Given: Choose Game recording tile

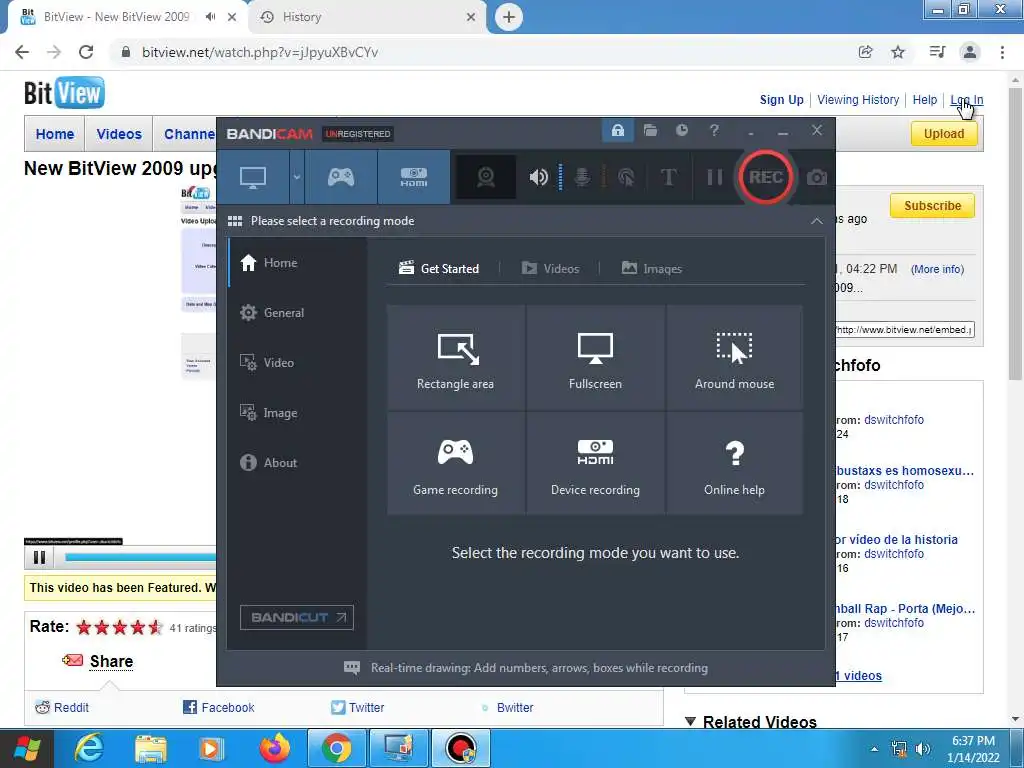Looking at the screenshot, I should pos(456,464).
